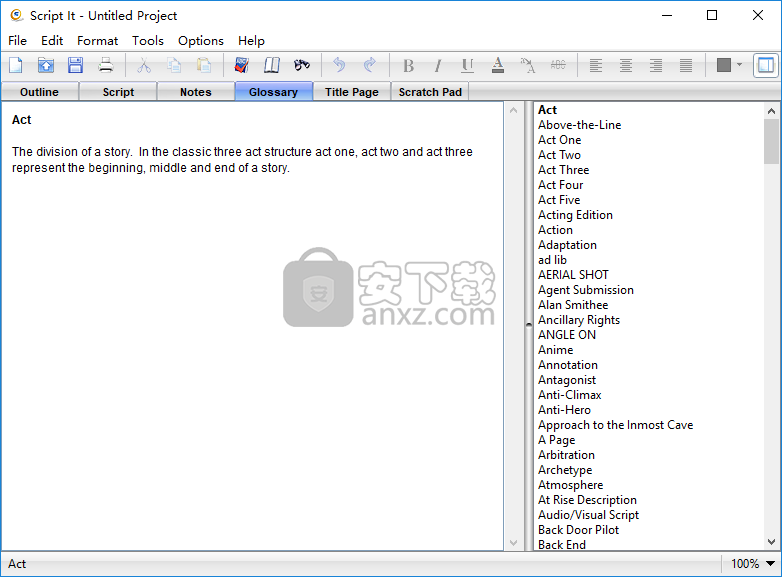Align text right
The height and width of the screenshot is (577, 782).
[x=656, y=65]
